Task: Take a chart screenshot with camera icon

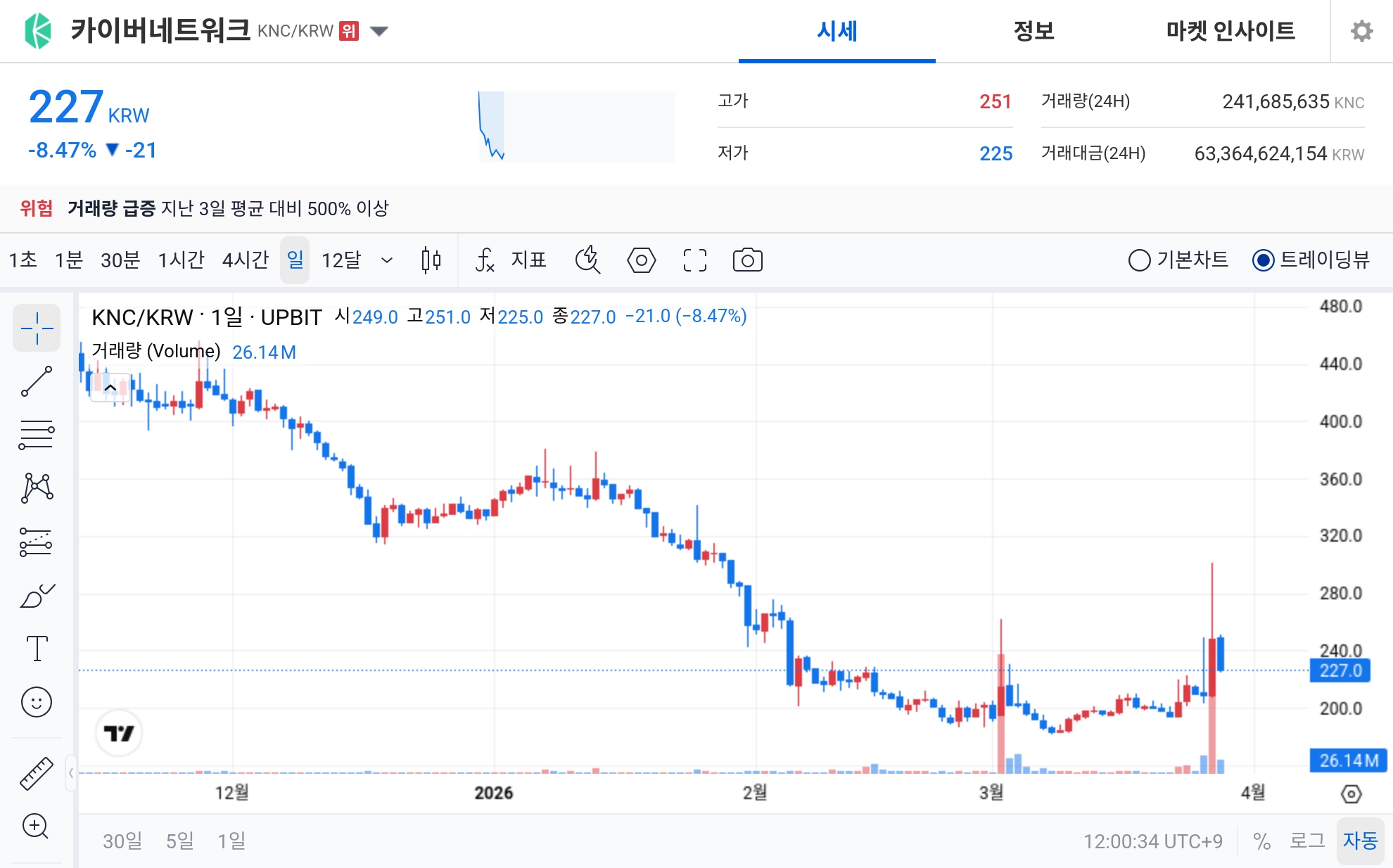Action: pos(748,260)
